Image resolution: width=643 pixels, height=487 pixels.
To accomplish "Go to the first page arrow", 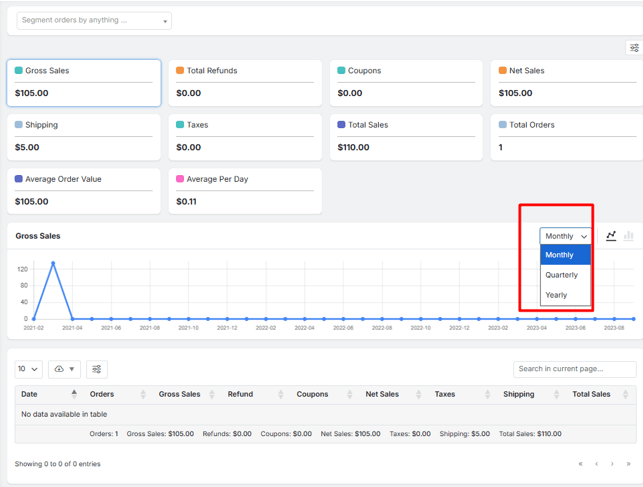I will point(580,464).
